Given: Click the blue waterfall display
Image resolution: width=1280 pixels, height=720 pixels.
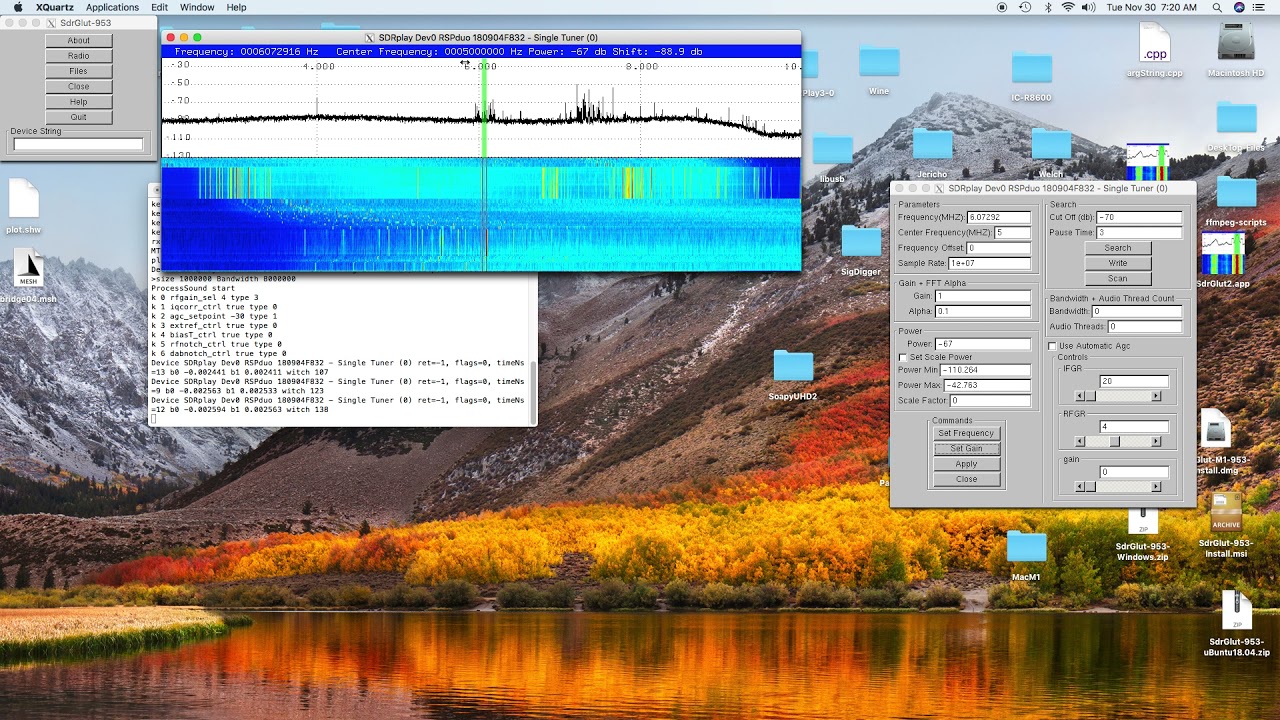Looking at the screenshot, I should [481, 213].
